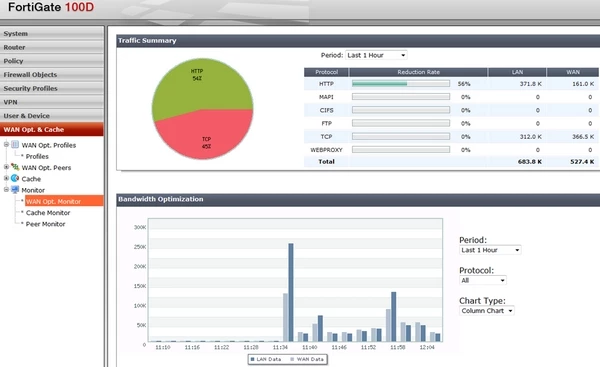Viewport: 600px width, 367px height.
Task: Click the Reduction Rate column header
Action: pos(418,72)
